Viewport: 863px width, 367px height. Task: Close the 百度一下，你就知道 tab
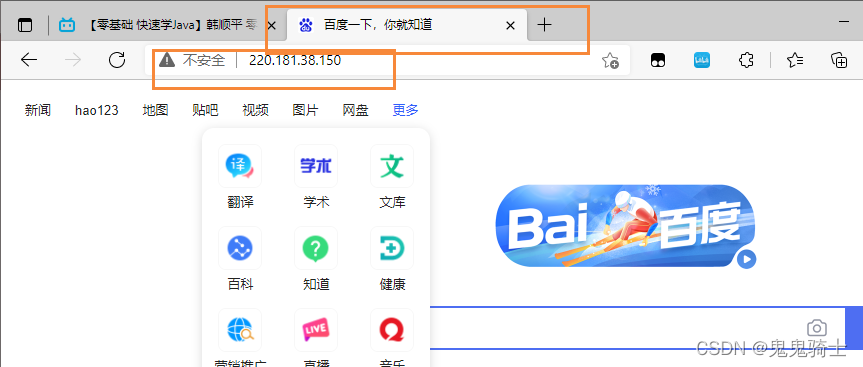510,25
